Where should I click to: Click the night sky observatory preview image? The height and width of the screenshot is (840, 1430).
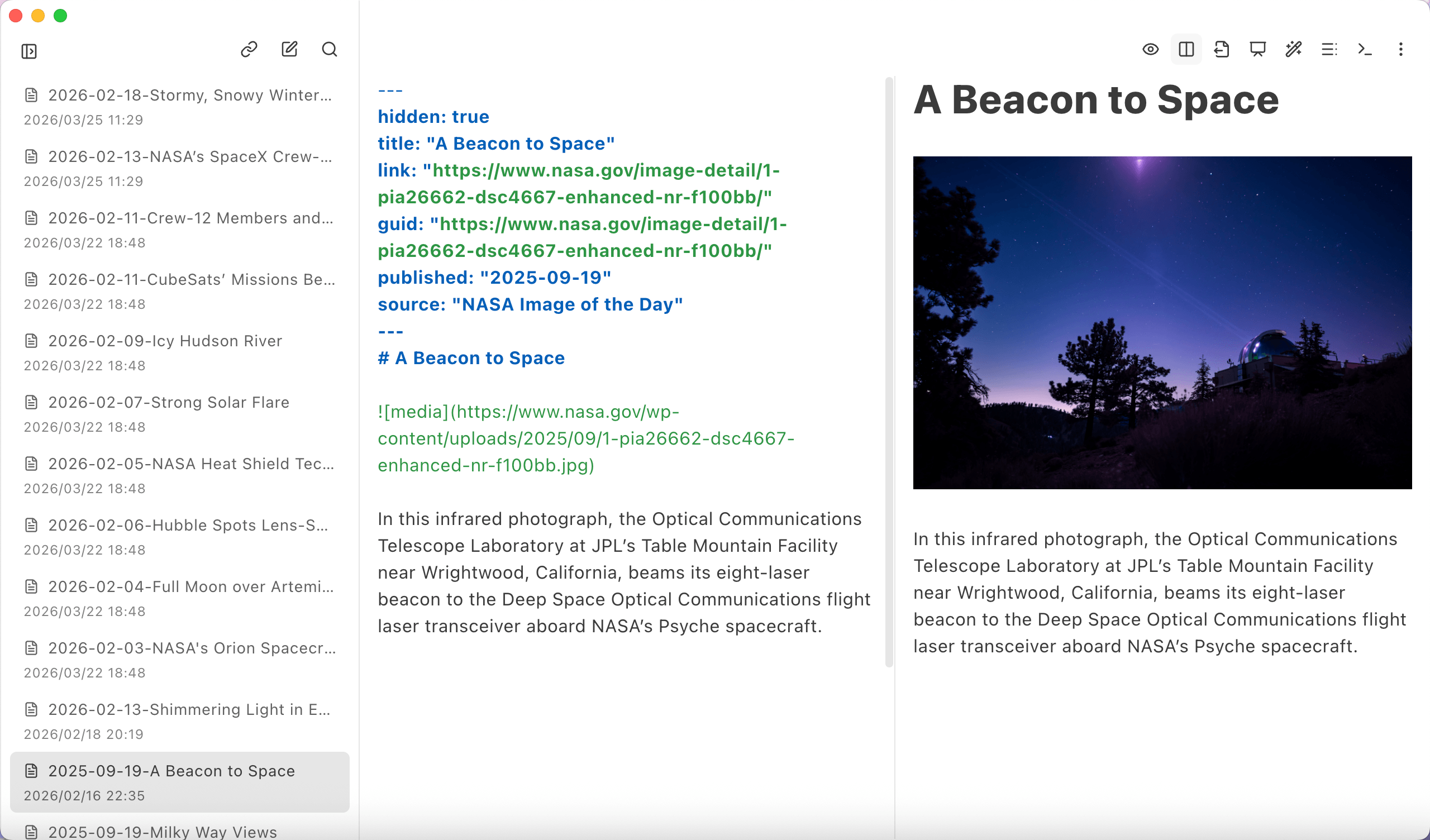[x=1161, y=322]
